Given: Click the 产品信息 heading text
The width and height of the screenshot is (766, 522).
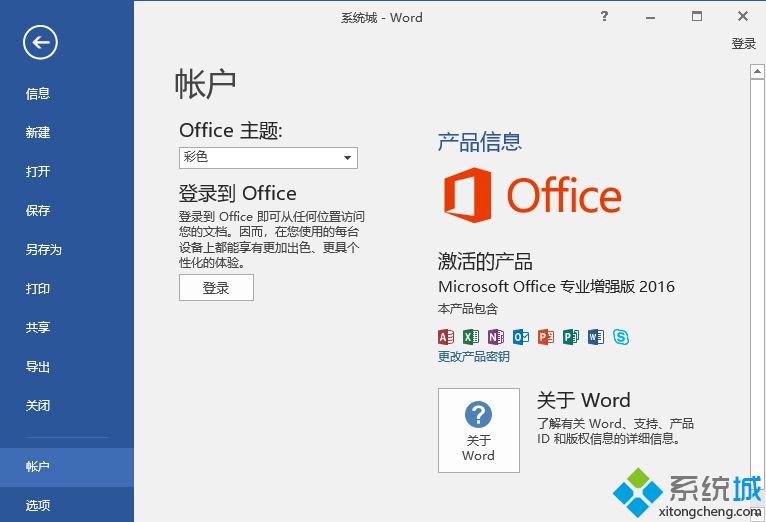Looking at the screenshot, I should pyautogui.click(x=480, y=142).
